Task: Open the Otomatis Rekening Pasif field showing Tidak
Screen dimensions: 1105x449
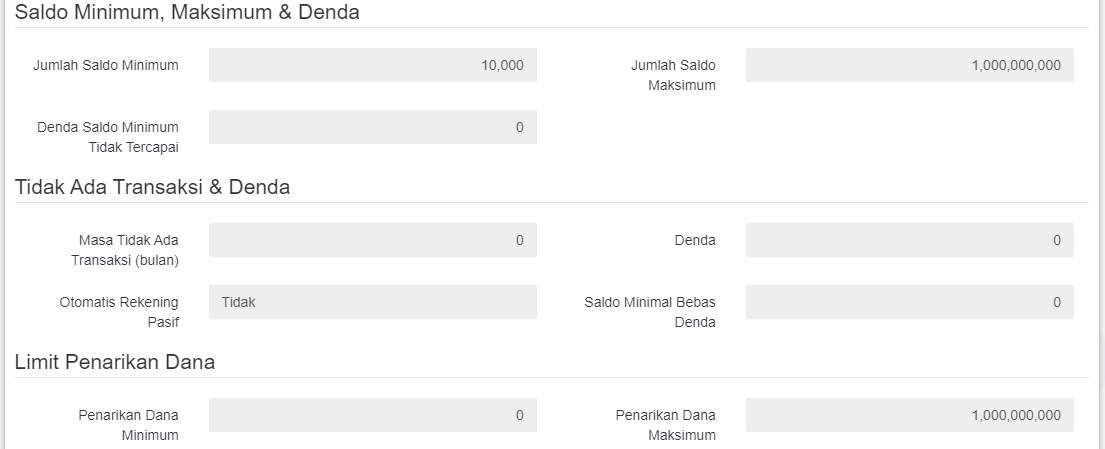Action: tap(372, 302)
